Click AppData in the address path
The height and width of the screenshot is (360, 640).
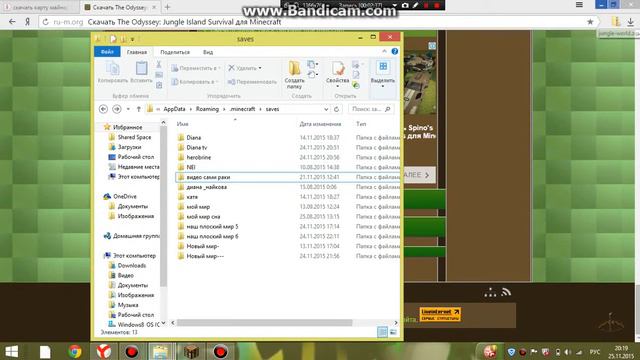click(x=174, y=109)
